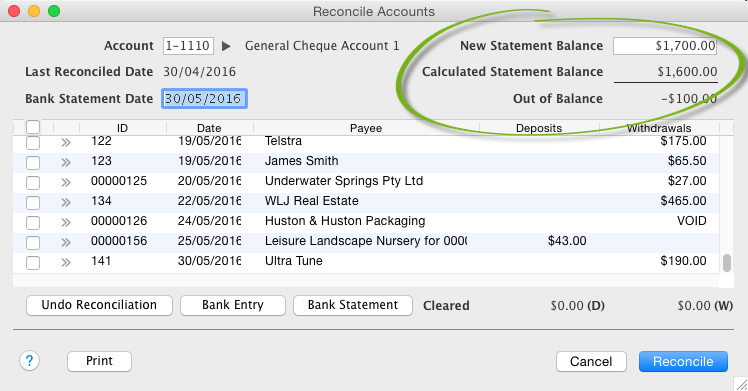Click the Bank Entry button
The width and height of the screenshot is (748, 391).
coord(233,305)
